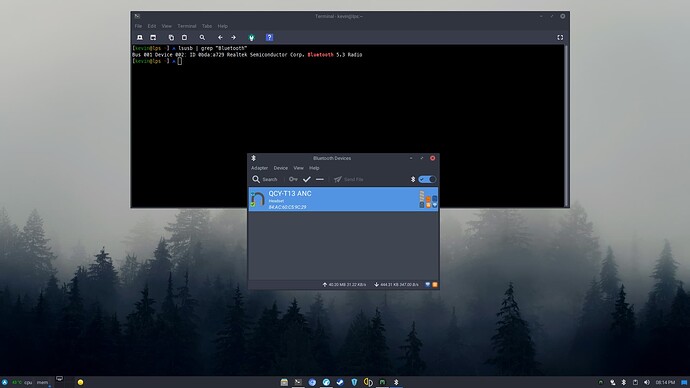Switch to the Terminal taskbar icon

(298, 383)
